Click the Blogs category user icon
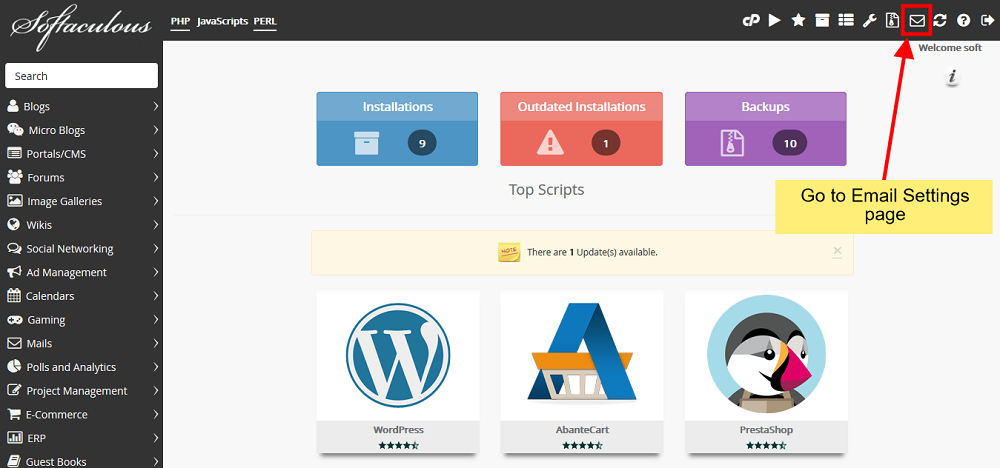1000x468 pixels. pos(12,106)
